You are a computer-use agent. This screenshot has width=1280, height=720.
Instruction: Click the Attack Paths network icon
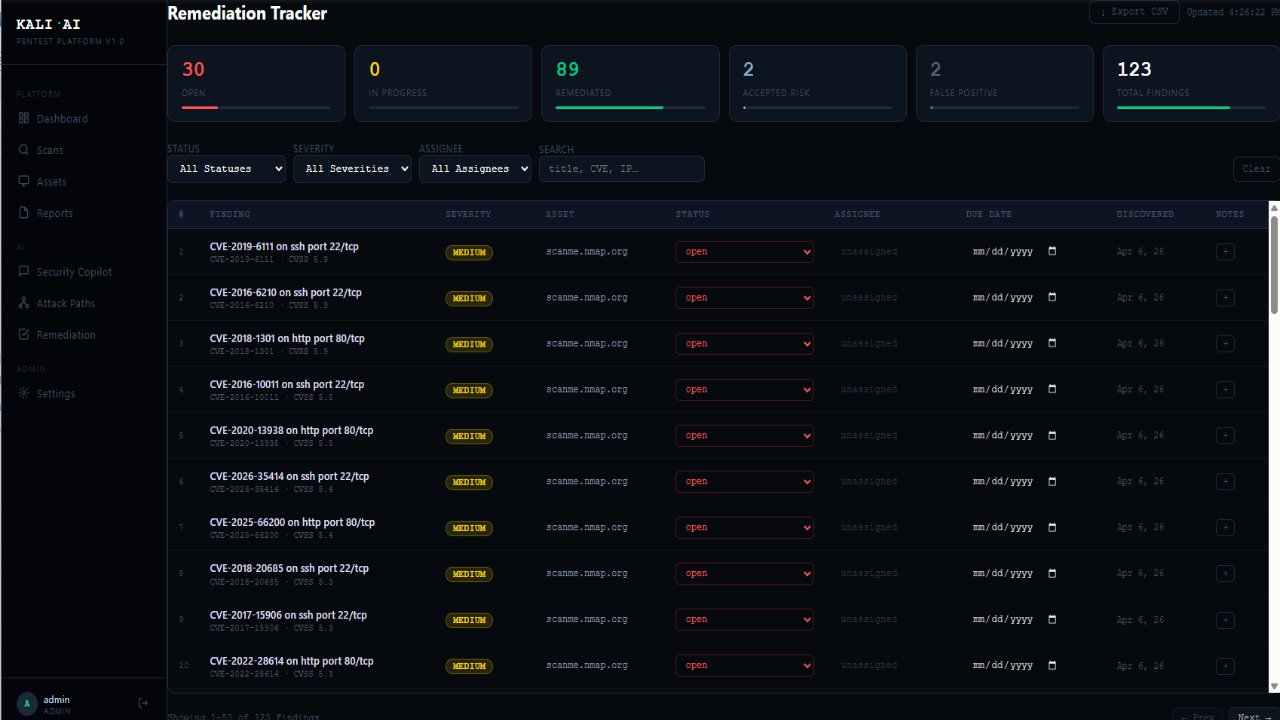coord(24,303)
